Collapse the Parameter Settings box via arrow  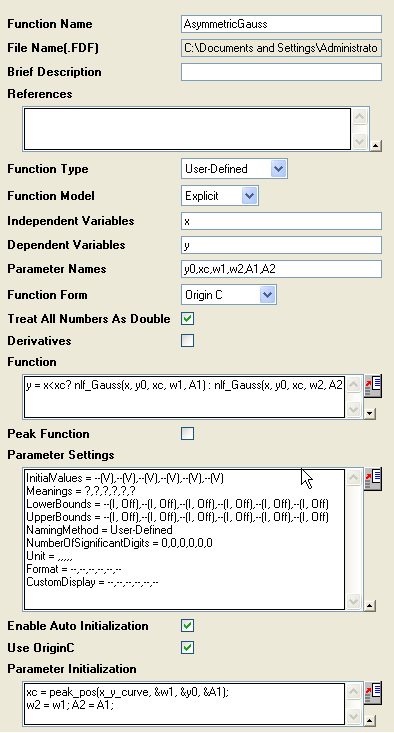coord(370,606)
